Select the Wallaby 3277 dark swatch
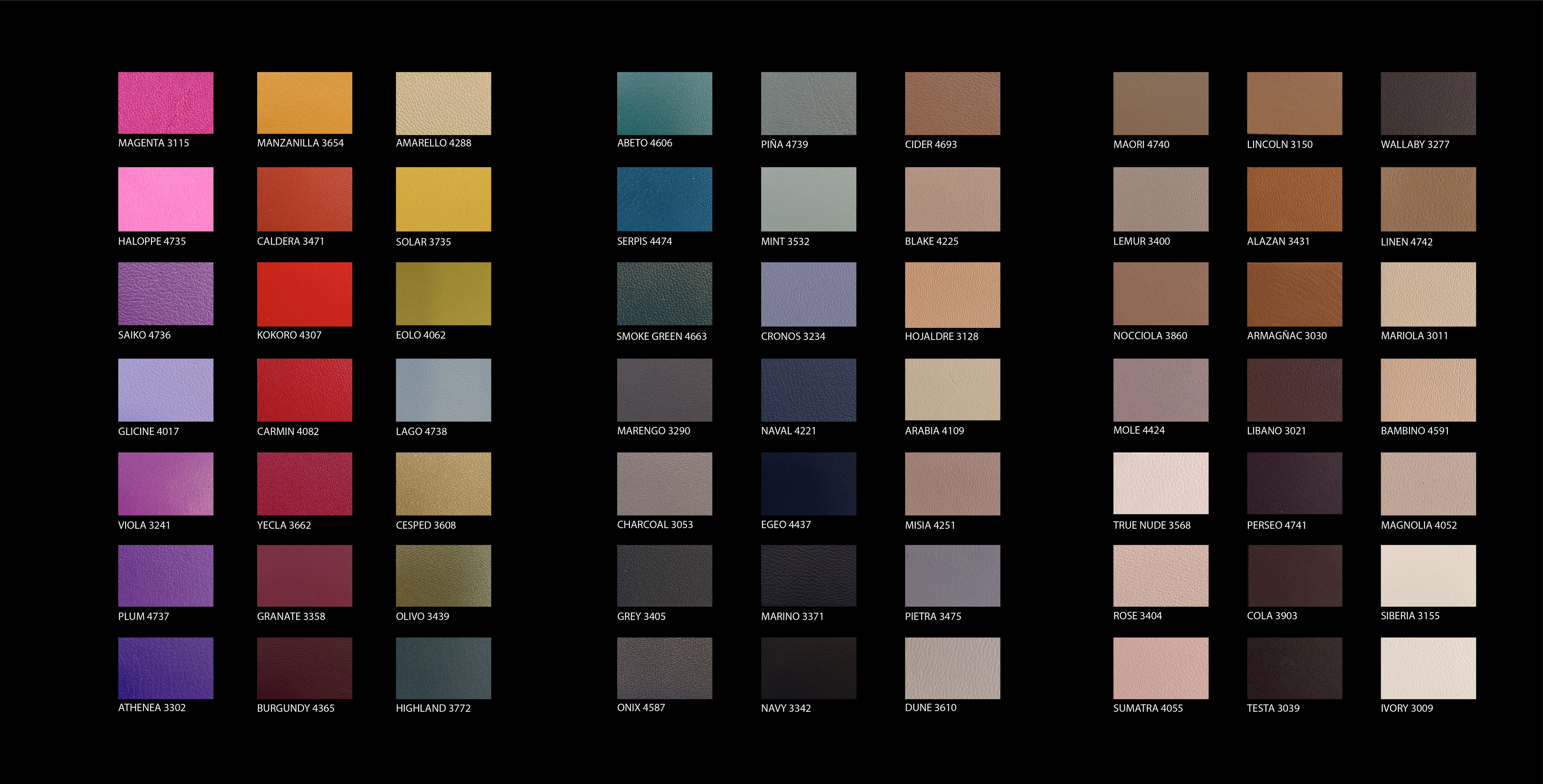 [x=1428, y=103]
